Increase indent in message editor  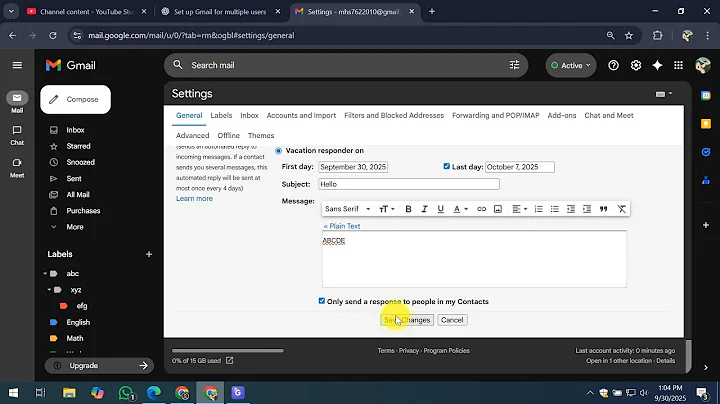click(587, 209)
